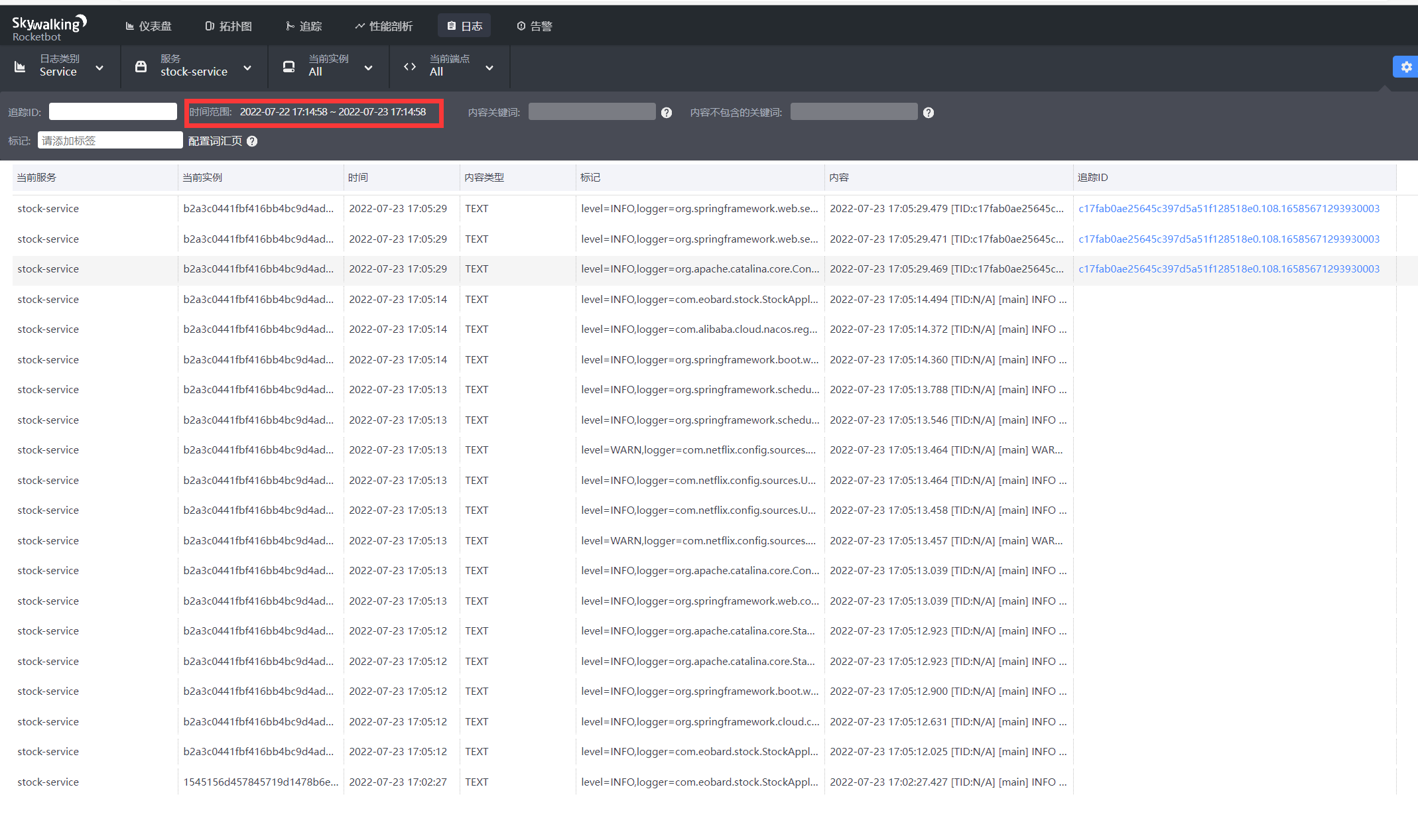Click help icon next to content keywords
This screenshot has height=840, width=1418.
(667, 113)
